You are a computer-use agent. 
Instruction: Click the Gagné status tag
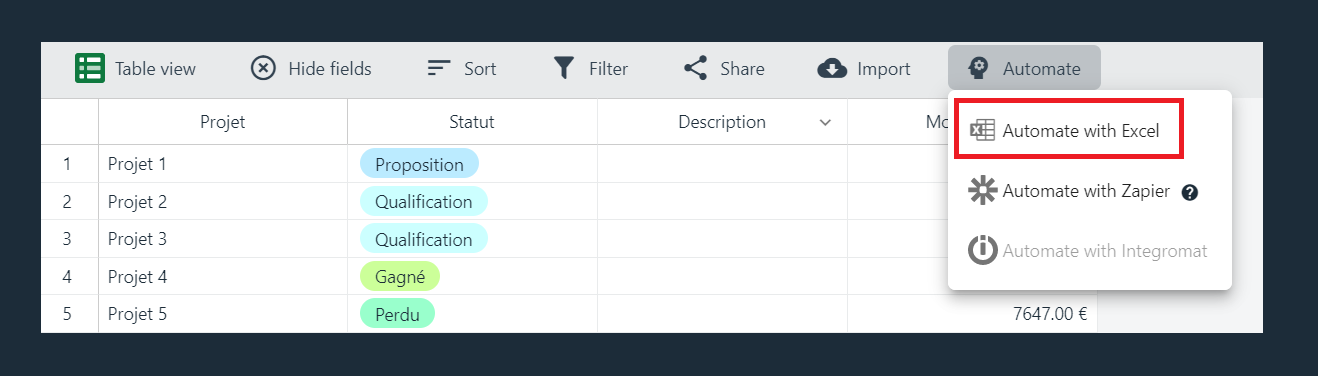(400, 276)
